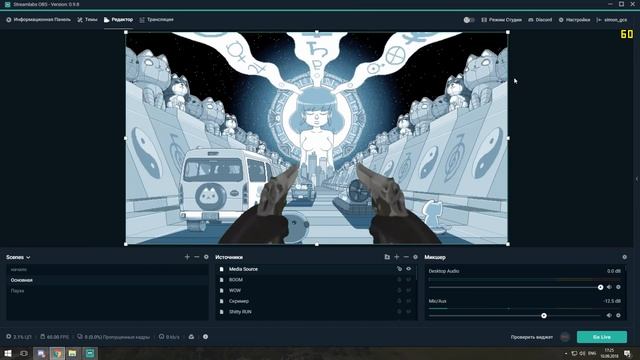The image size is (640, 360).
Task: Select the Media Source row
Action: coord(316,269)
